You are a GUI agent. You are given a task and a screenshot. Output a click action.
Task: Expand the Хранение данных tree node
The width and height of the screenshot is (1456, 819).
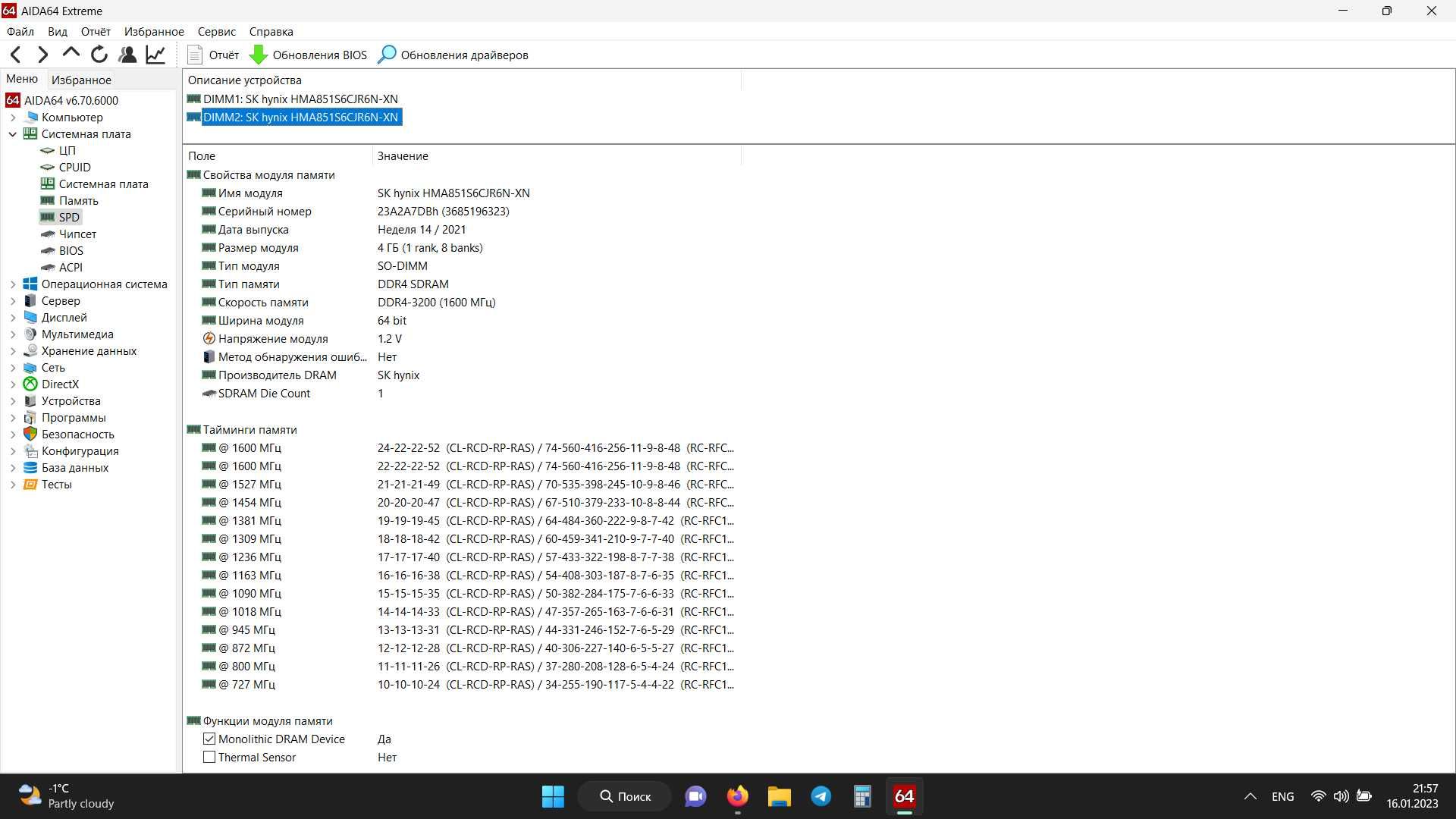(13, 351)
